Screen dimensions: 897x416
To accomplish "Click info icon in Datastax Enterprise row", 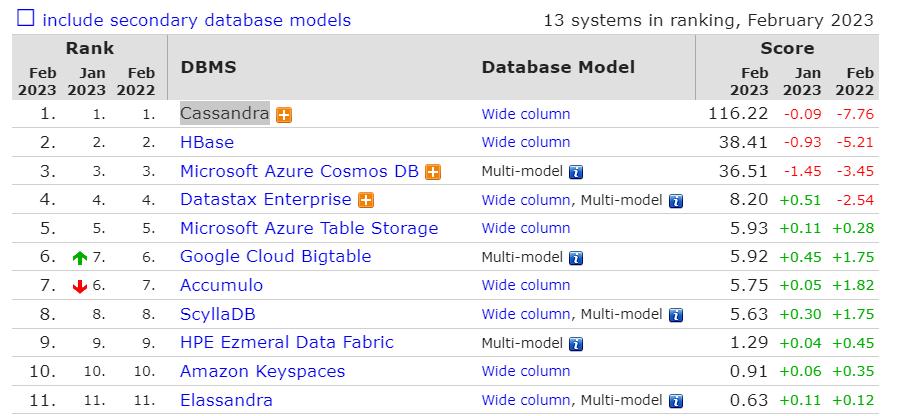I will (x=676, y=201).
